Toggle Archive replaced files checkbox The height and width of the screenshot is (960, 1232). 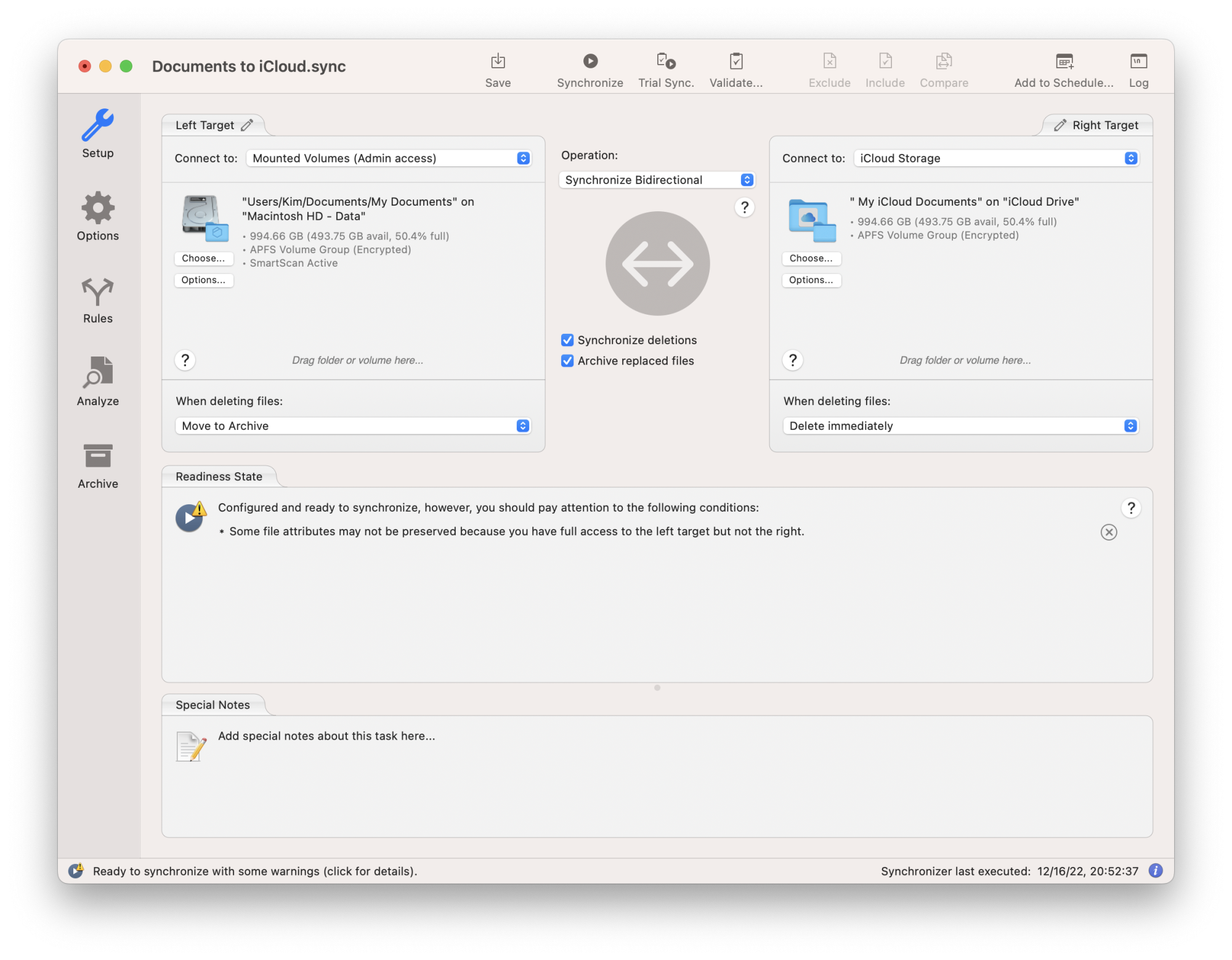[x=567, y=361]
